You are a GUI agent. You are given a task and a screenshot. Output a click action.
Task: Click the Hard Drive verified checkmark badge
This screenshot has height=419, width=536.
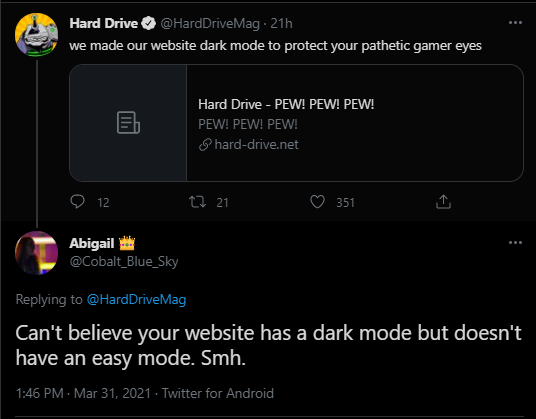point(148,24)
